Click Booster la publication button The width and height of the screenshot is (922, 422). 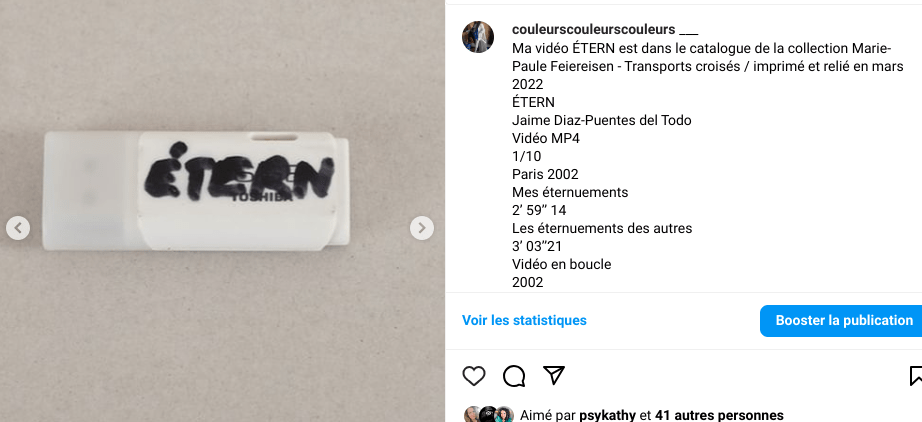(x=843, y=320)
